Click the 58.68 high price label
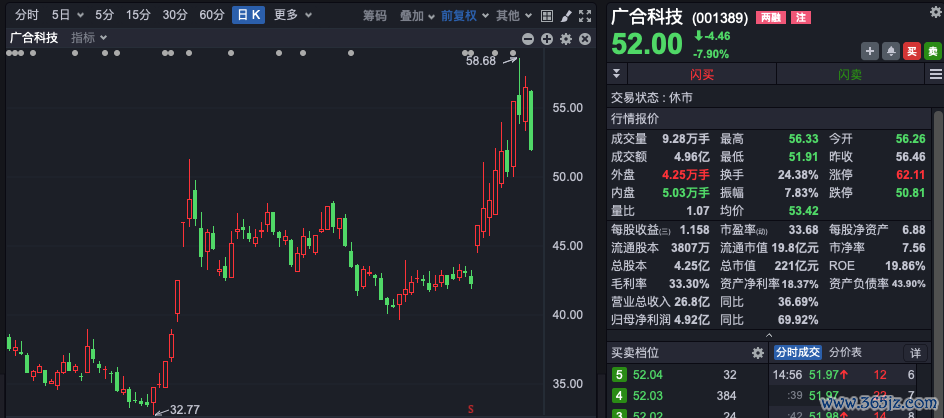Viewport: 944px width, 418px height. (x=480, y=61)
